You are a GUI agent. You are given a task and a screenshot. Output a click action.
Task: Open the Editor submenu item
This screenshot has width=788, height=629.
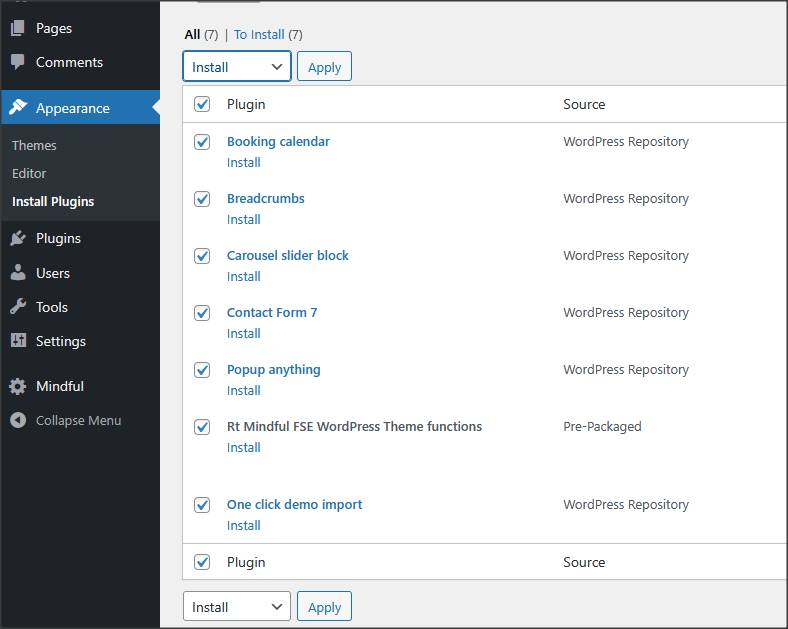(29, 173)
